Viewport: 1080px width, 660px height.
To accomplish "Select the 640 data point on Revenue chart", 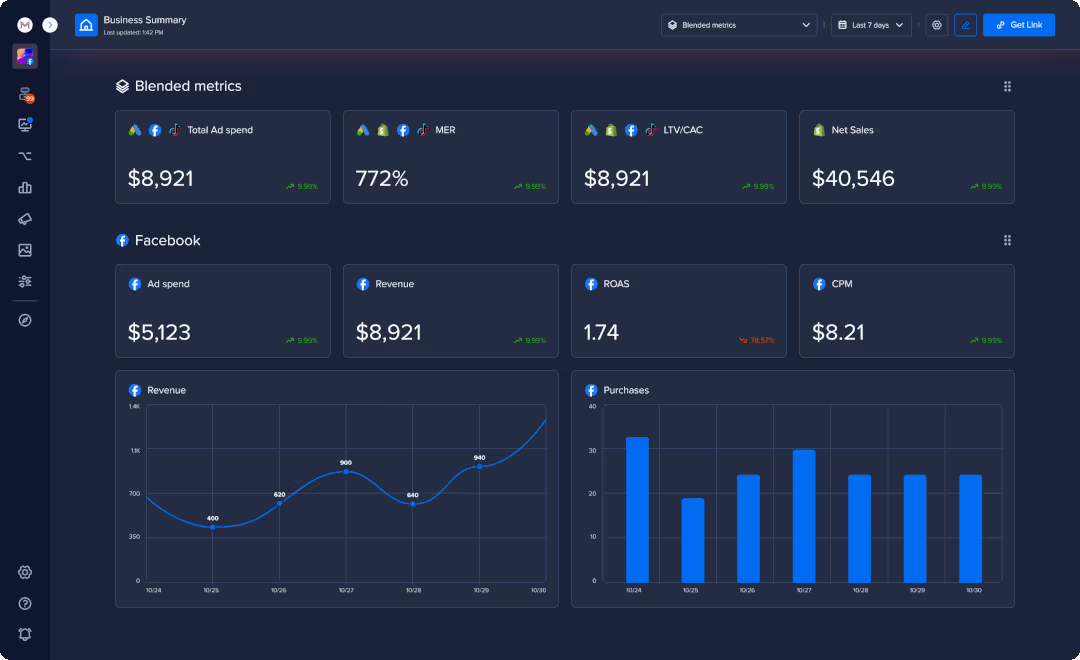I will [x=413, y=504].
